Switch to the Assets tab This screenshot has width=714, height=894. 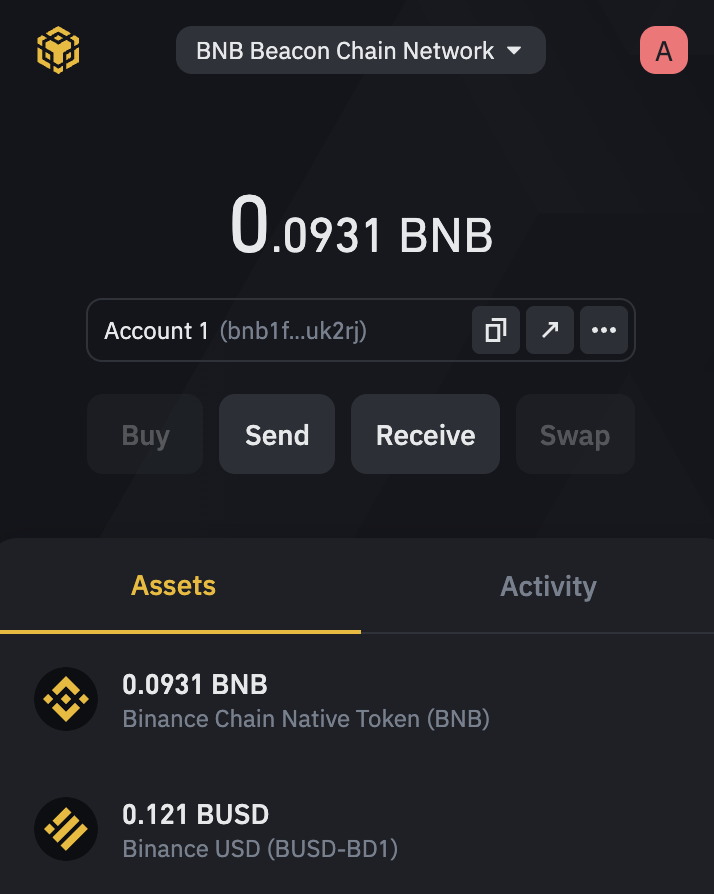[x=174, y=586]
